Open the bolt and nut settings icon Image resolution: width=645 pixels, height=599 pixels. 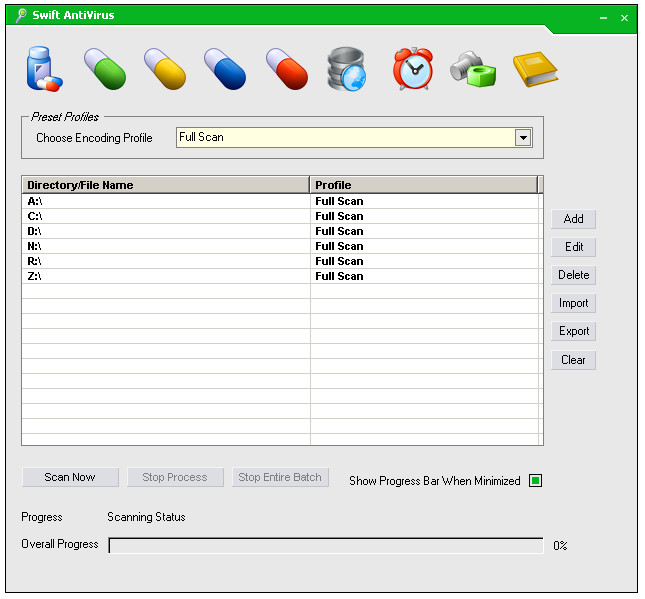coord(473,69)
